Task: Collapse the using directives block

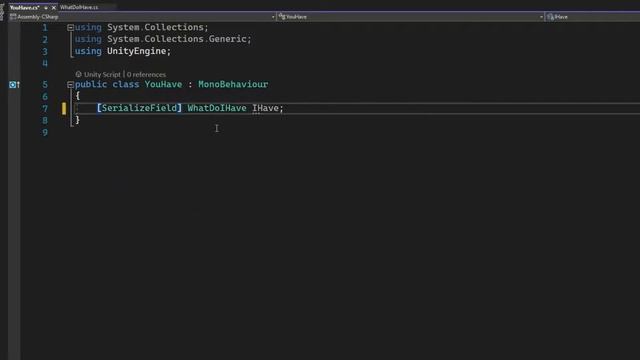Action: [70, 27]
